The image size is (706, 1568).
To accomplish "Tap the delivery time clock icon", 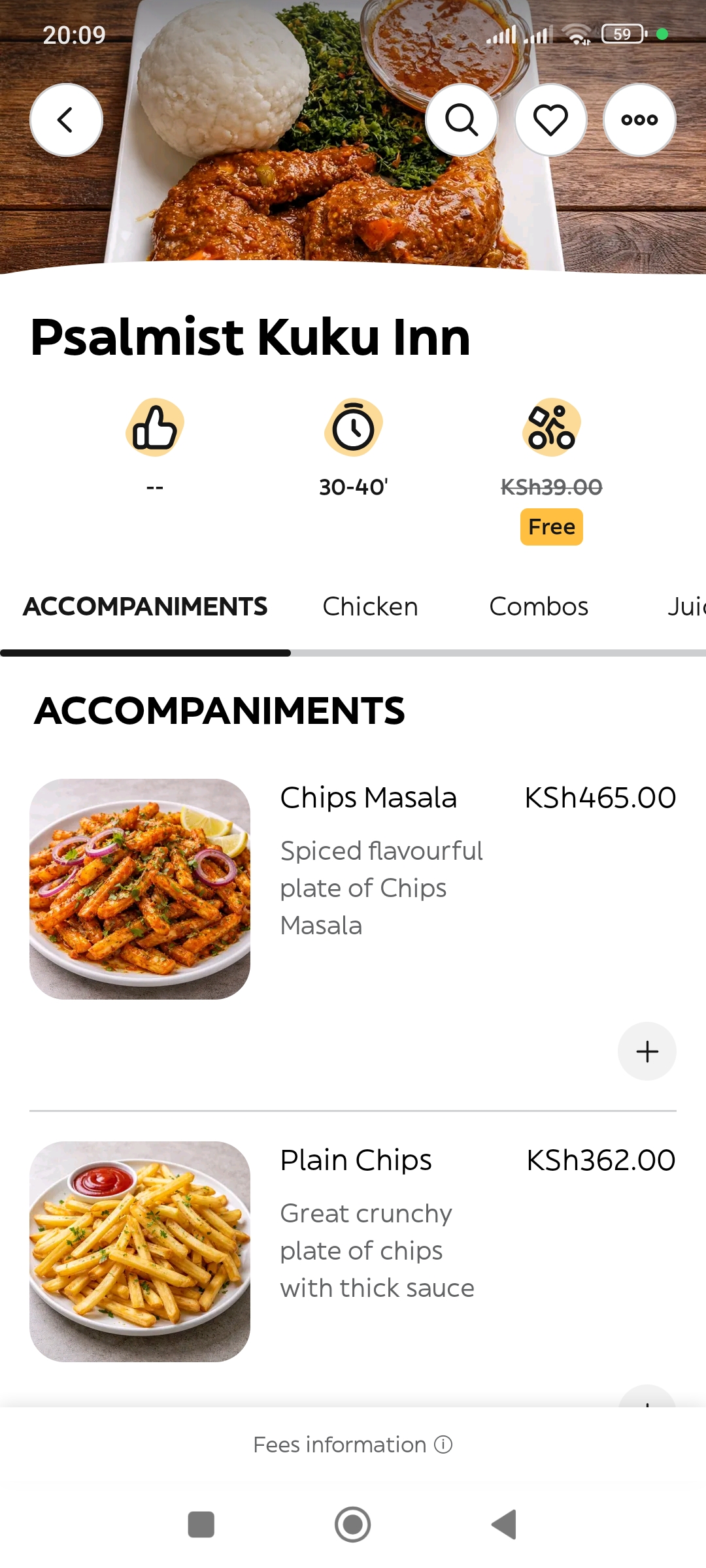I will [353, 427].
